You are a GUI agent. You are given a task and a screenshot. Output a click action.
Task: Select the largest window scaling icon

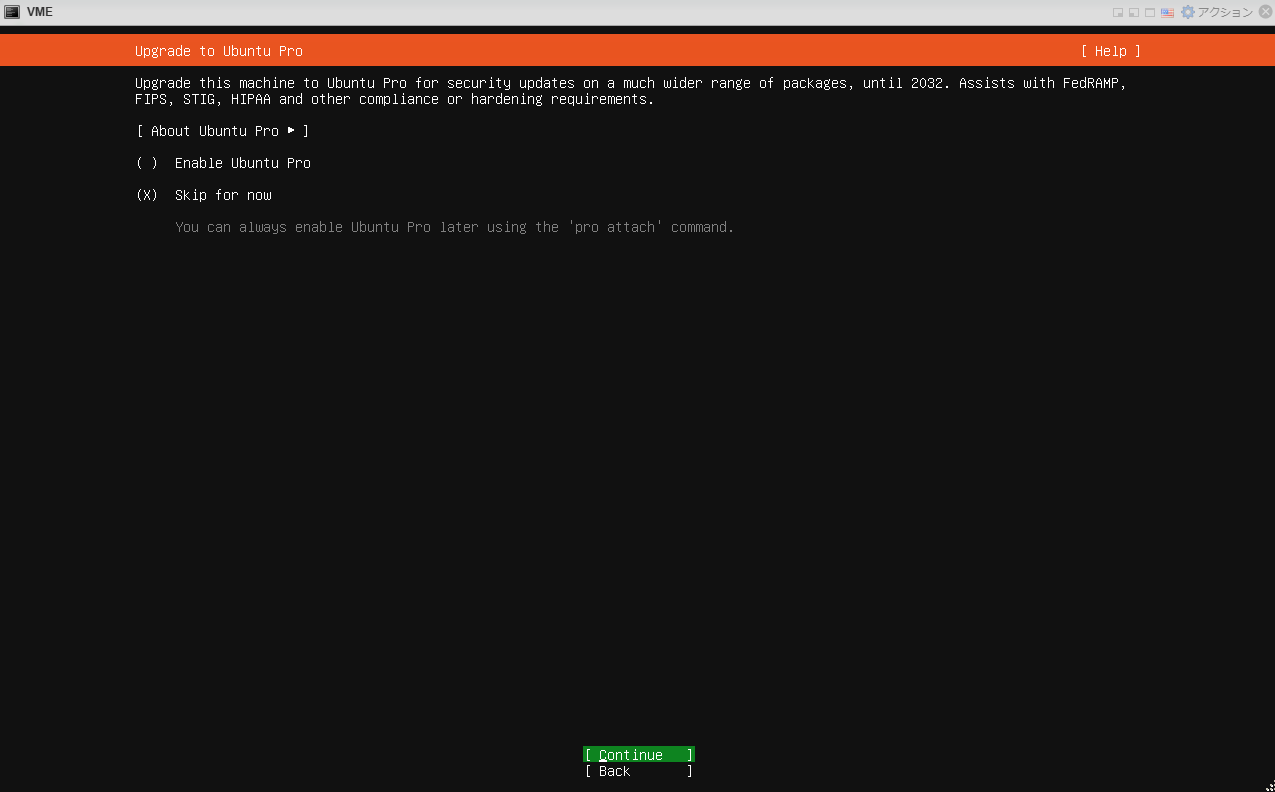(1149, 11)
